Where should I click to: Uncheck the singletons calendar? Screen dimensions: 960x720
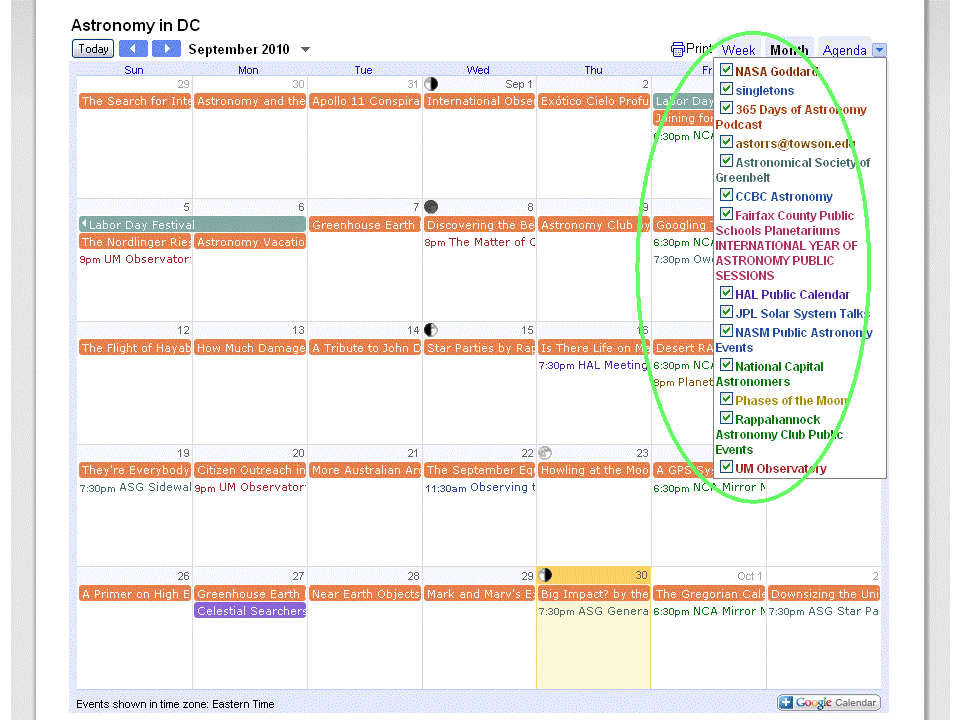pyautogui.click(x=726, y=89)
